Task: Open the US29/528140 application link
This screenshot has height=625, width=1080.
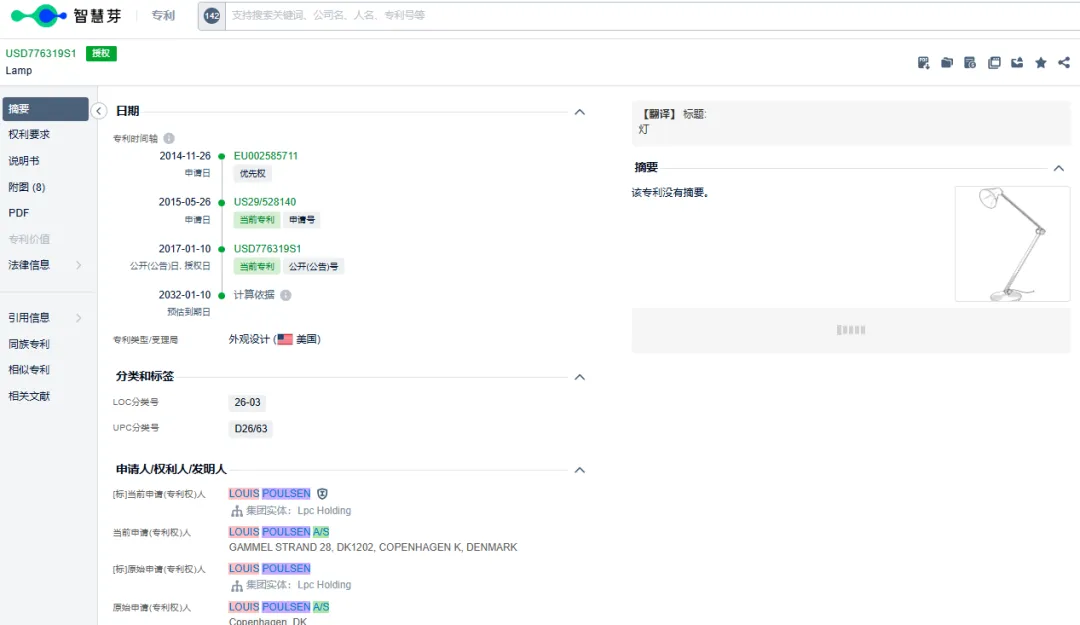Action: [x=264, y=202]
